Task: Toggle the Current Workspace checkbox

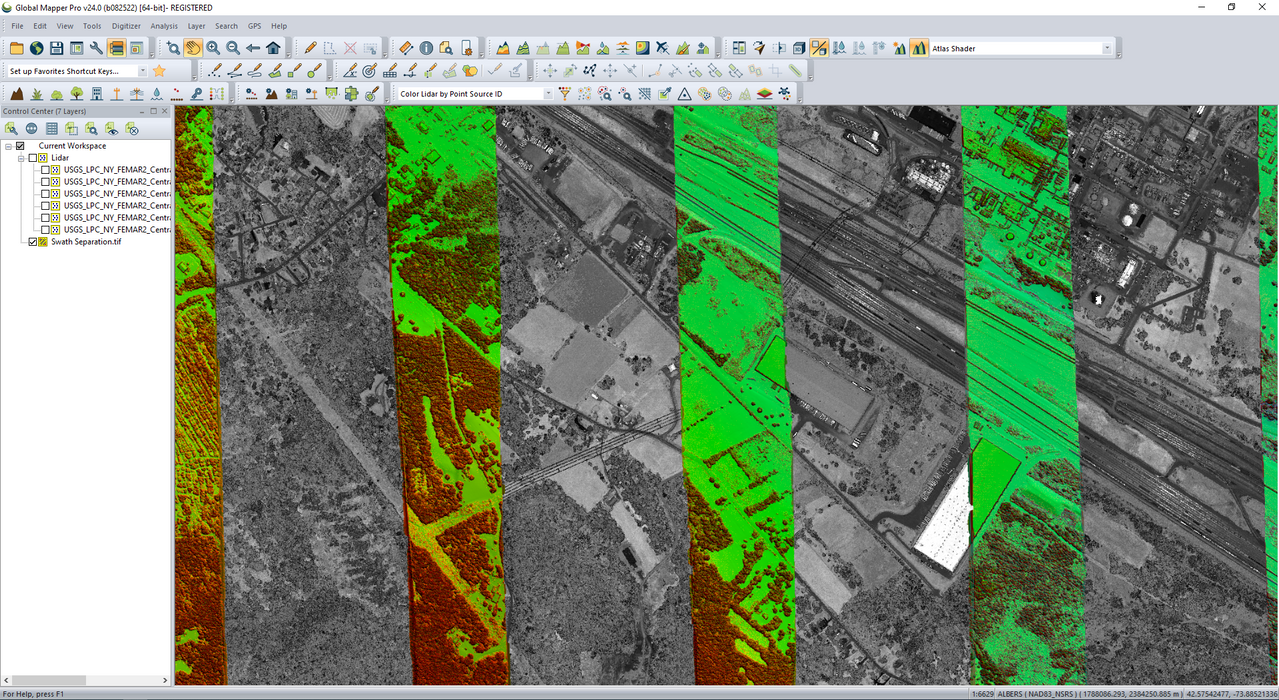Action: pyautogui.click(x=20, y=146)
